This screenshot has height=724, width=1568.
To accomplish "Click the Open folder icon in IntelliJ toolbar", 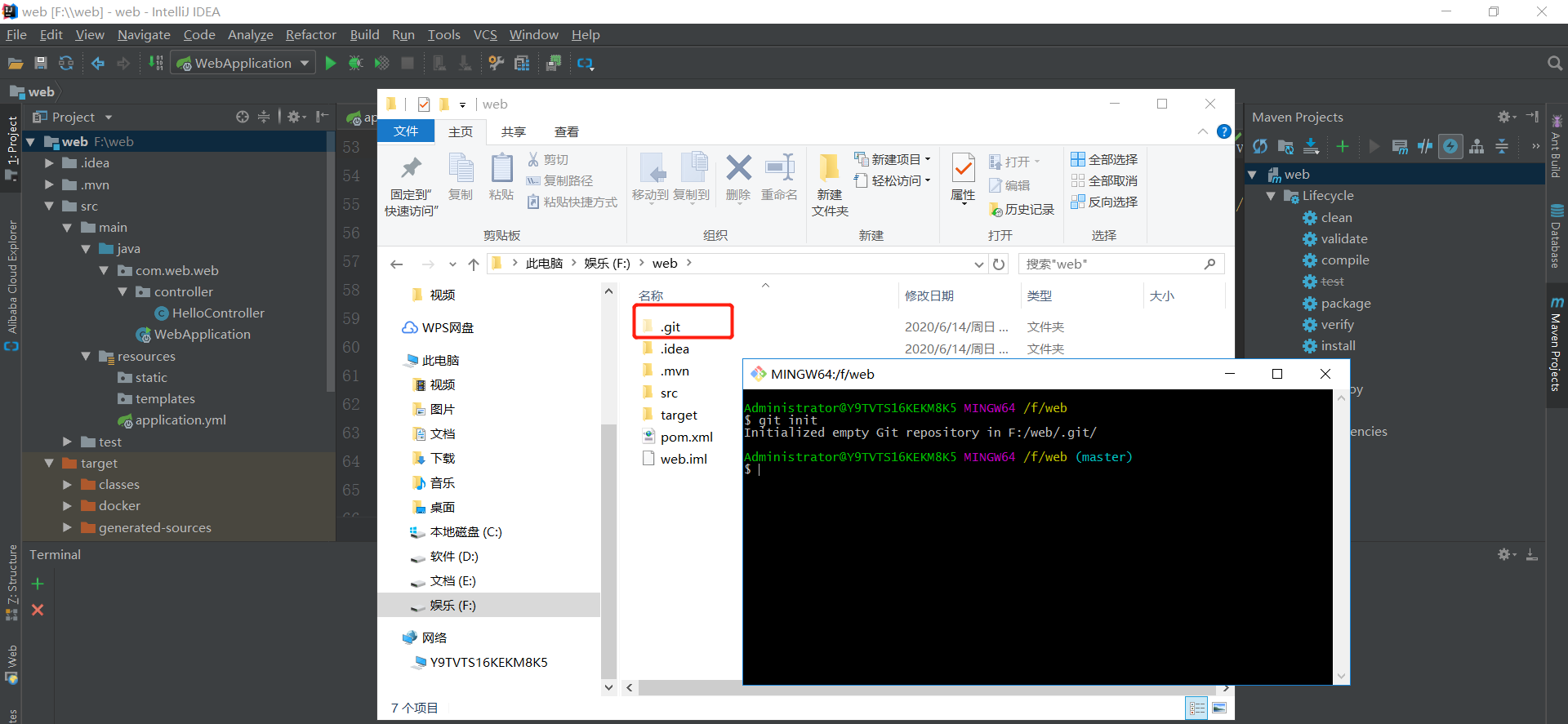I will tap(15, 63).
